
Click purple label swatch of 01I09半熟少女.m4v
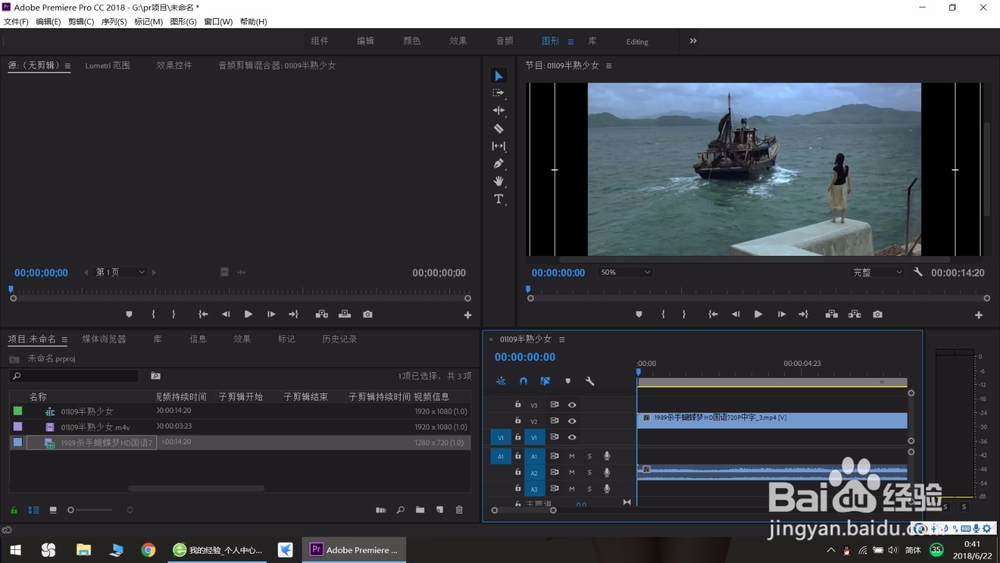18,427
